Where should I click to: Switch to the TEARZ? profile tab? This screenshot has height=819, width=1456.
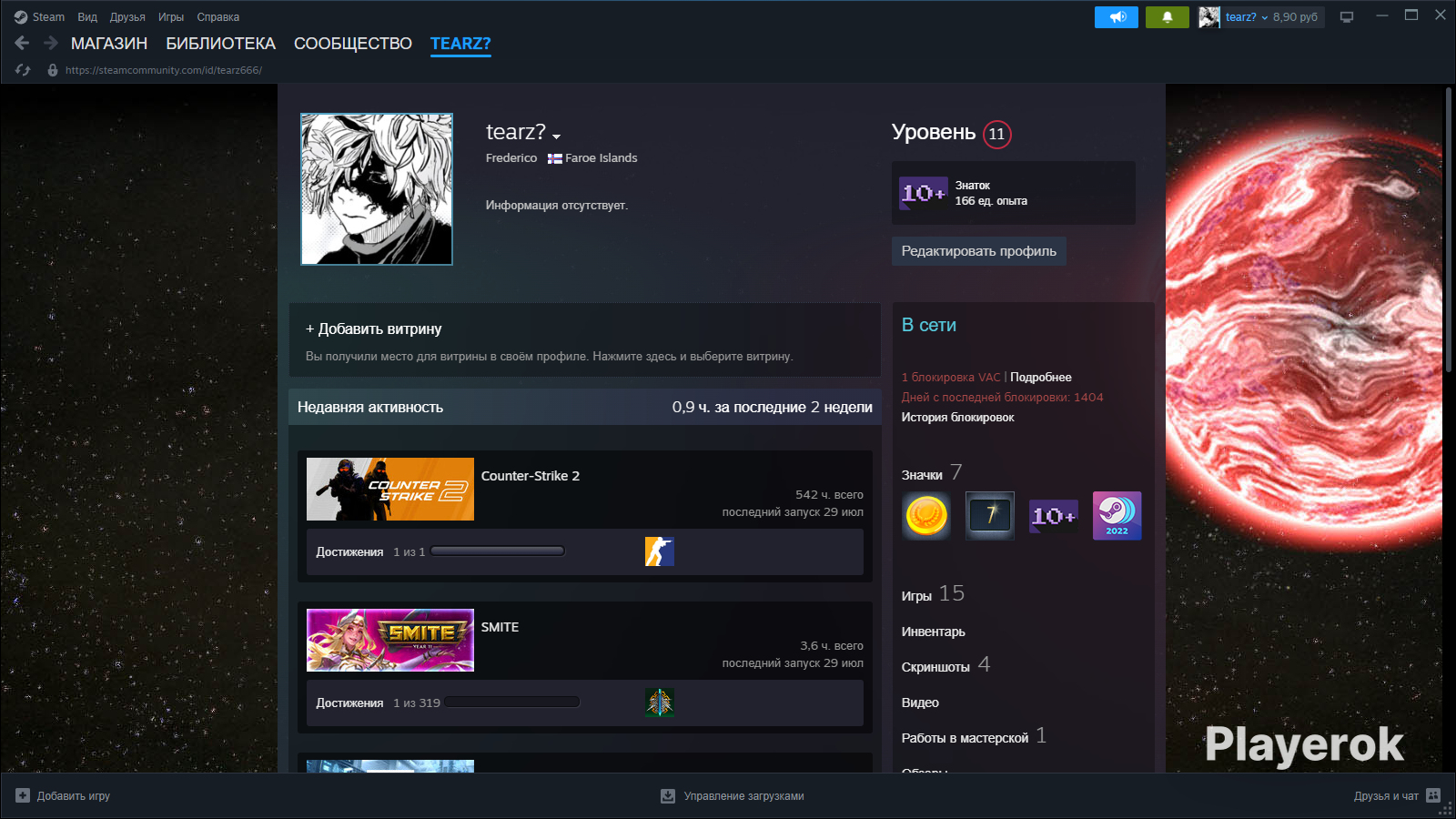pos(460,44)
